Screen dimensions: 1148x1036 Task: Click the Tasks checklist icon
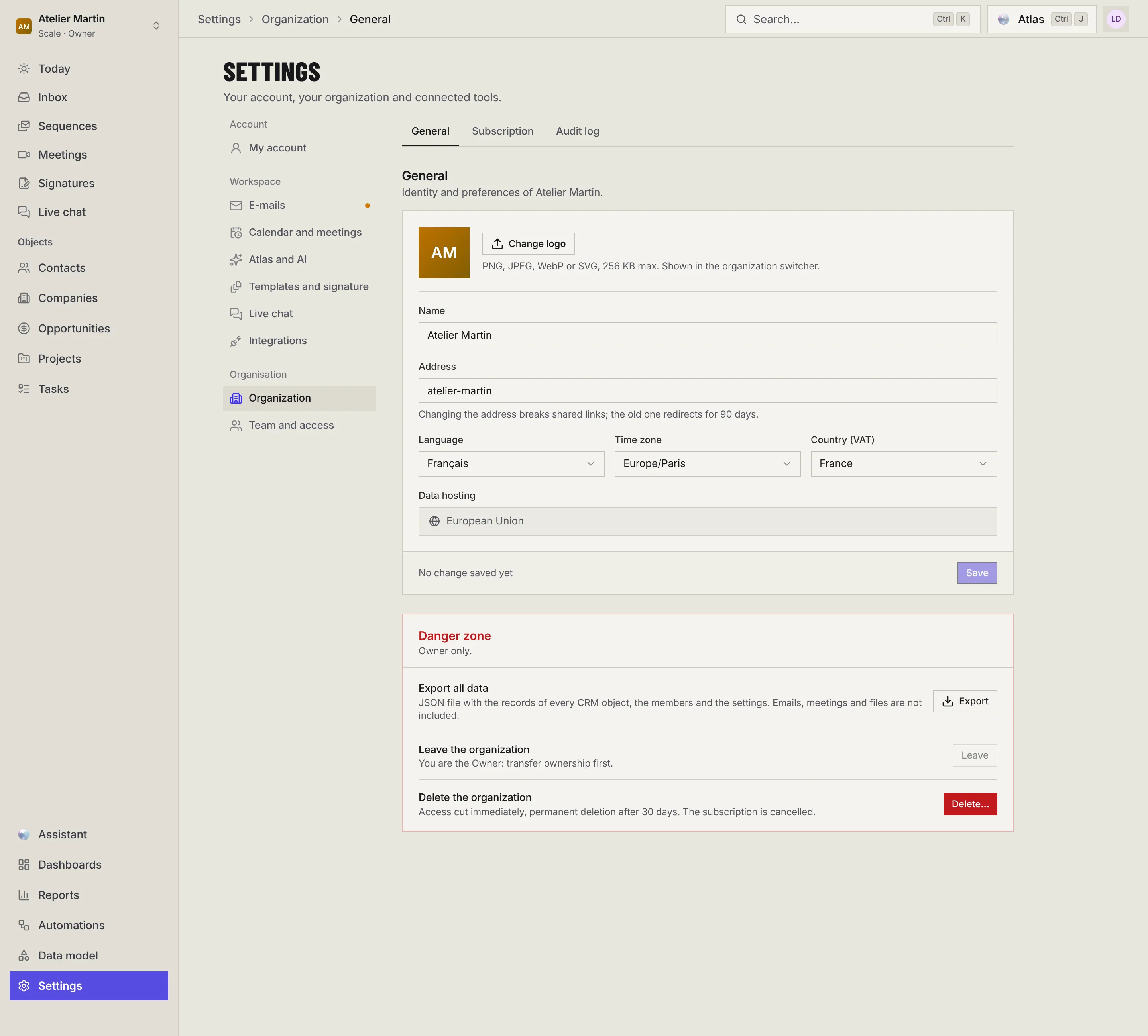[x=24, y=389]
